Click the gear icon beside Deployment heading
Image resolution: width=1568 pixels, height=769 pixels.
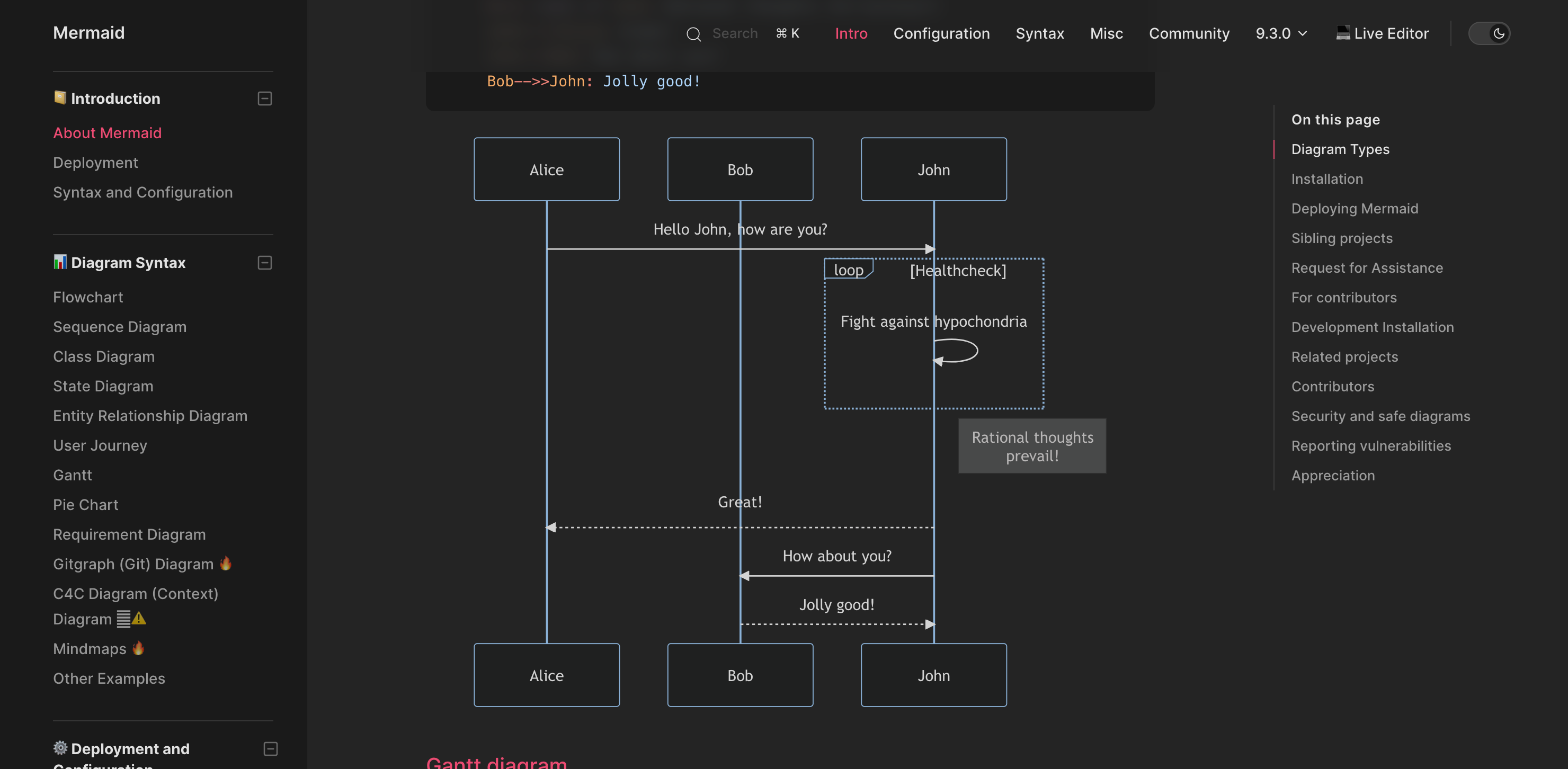click(60, 747)
